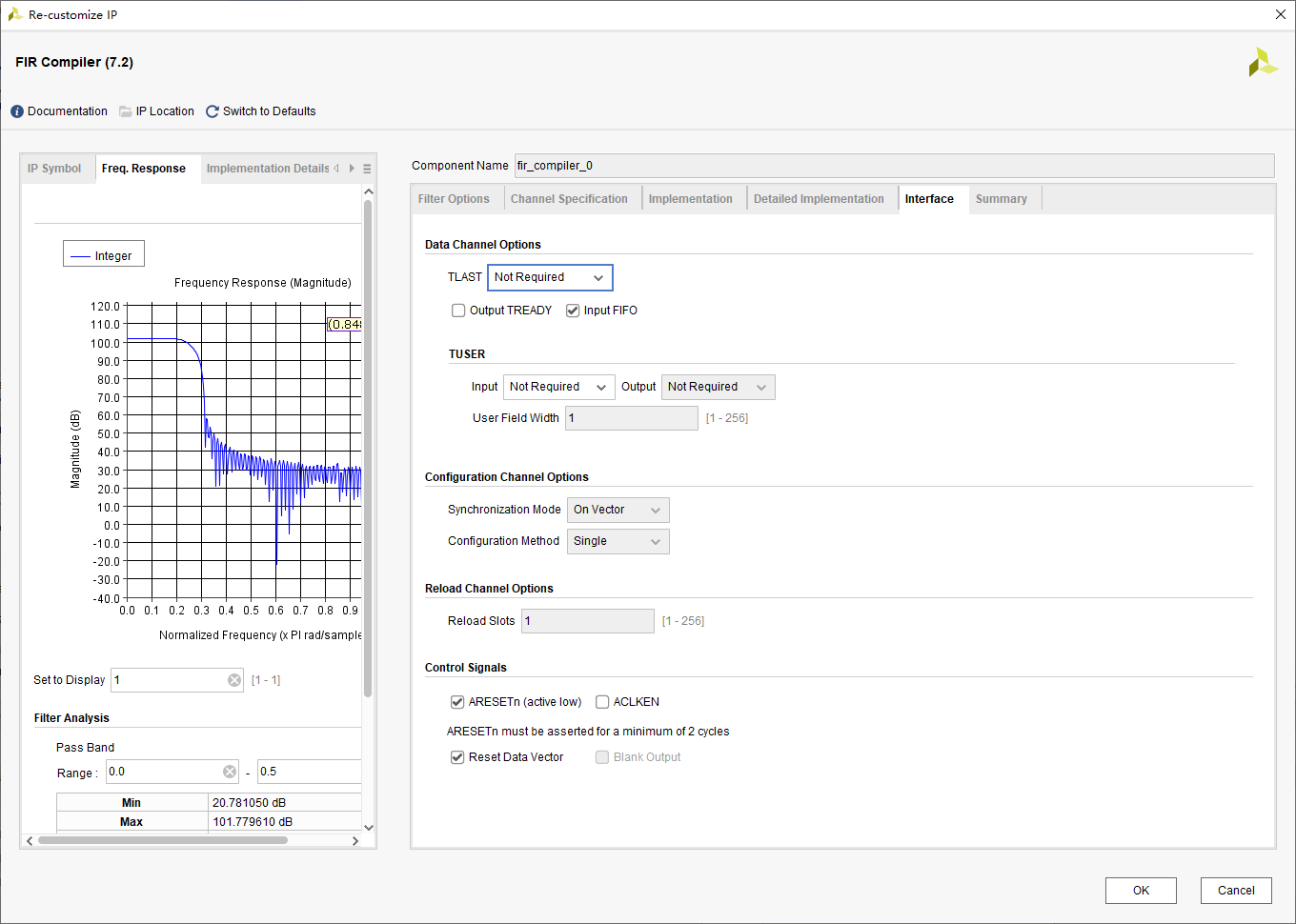The image size is (1296, 924).
Task: Expand the Configuration Method dropdown
Action: point(618,541)
